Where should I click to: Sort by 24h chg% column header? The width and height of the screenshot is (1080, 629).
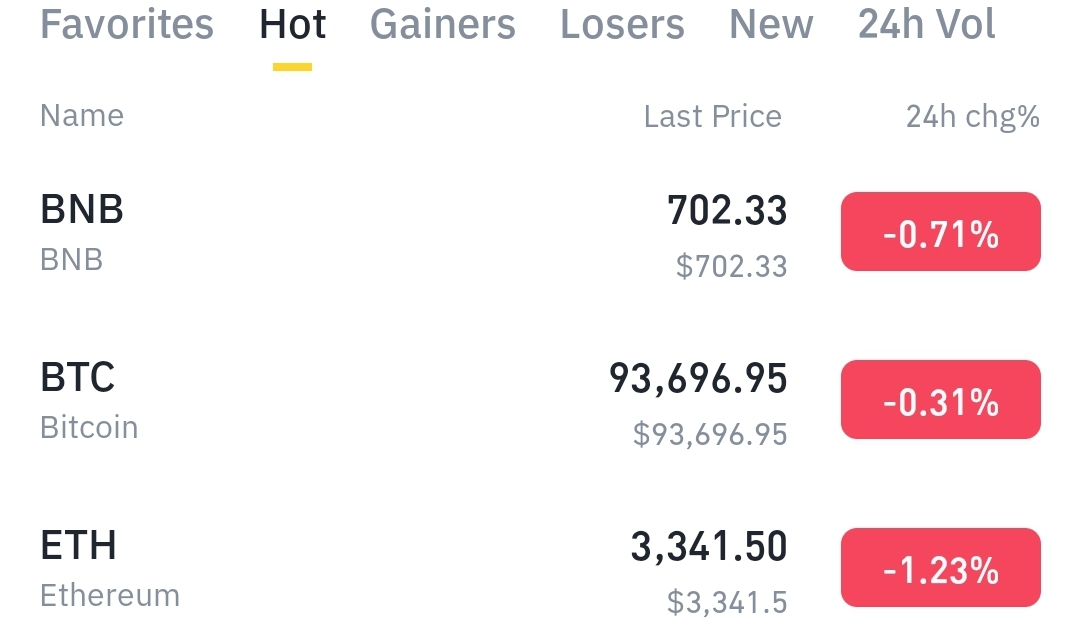coord(973,117)
